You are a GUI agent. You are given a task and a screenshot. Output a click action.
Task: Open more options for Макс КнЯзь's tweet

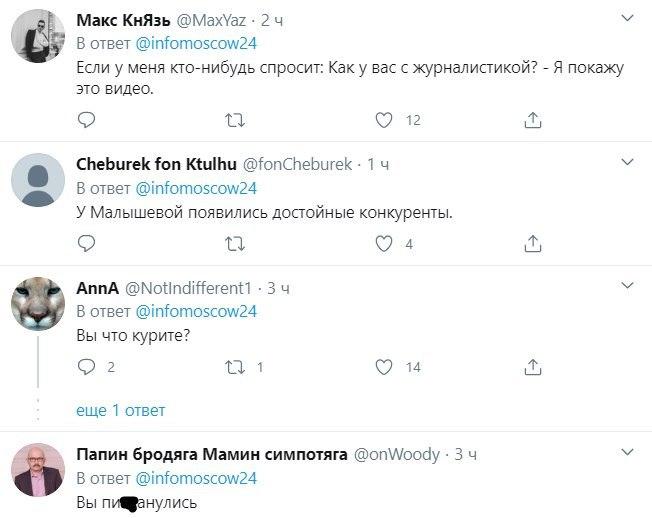(x=627, y=19)
